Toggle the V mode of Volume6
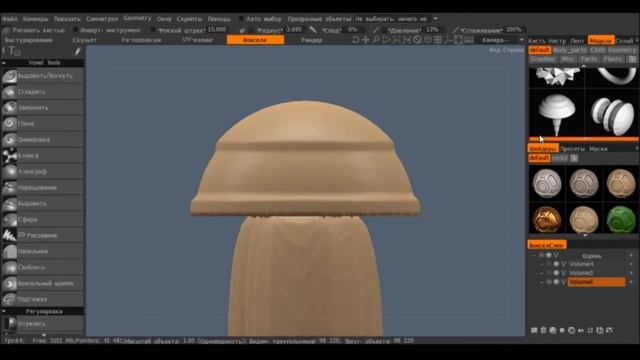640x360 pixels. click(x=563, y=282)
